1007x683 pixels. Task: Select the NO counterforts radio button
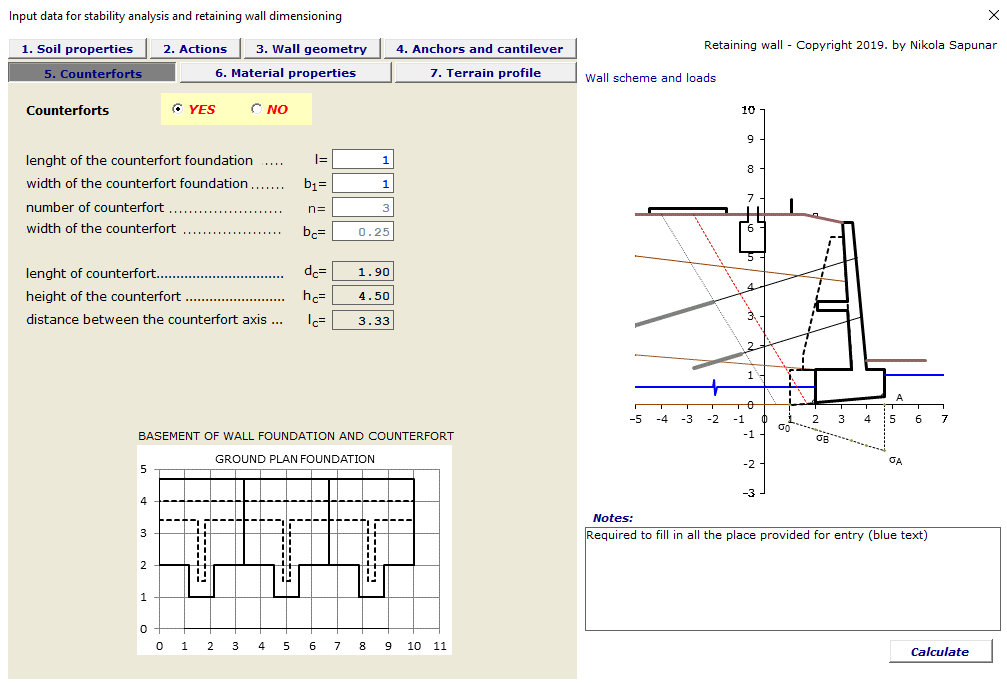[x=256, y=110]
